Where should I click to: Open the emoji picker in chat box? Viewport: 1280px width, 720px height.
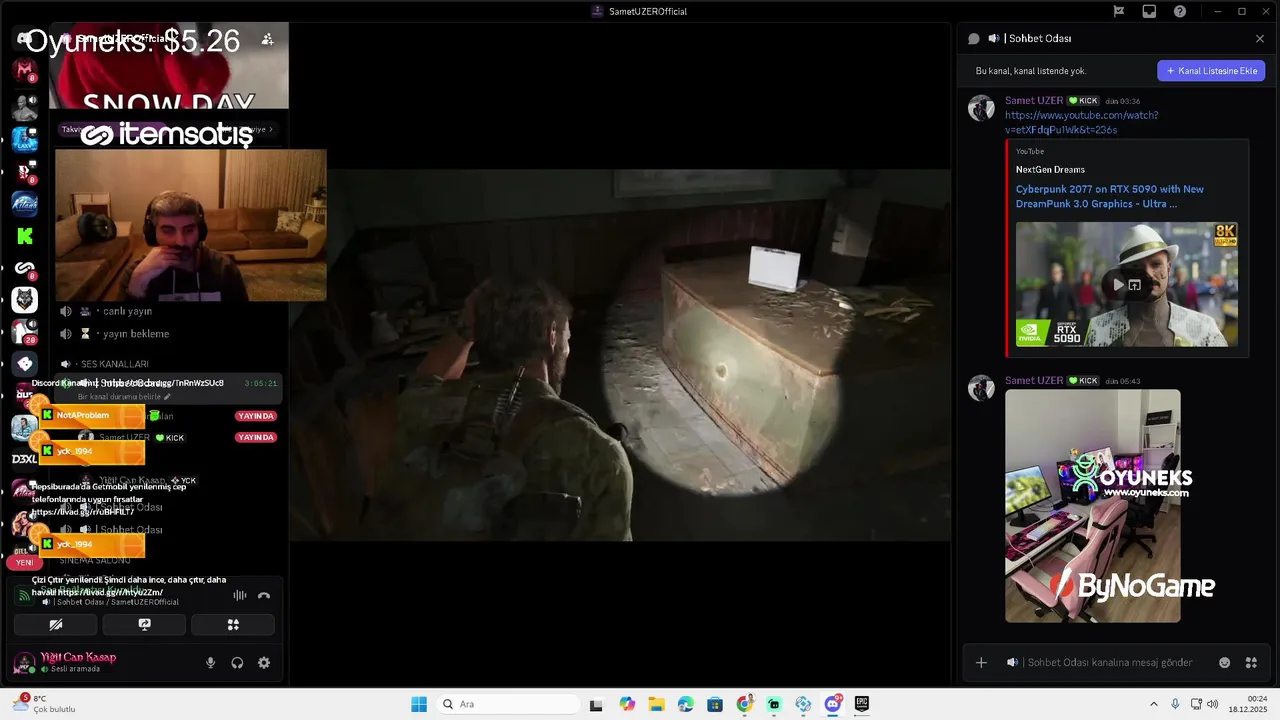pos(1225,662)
